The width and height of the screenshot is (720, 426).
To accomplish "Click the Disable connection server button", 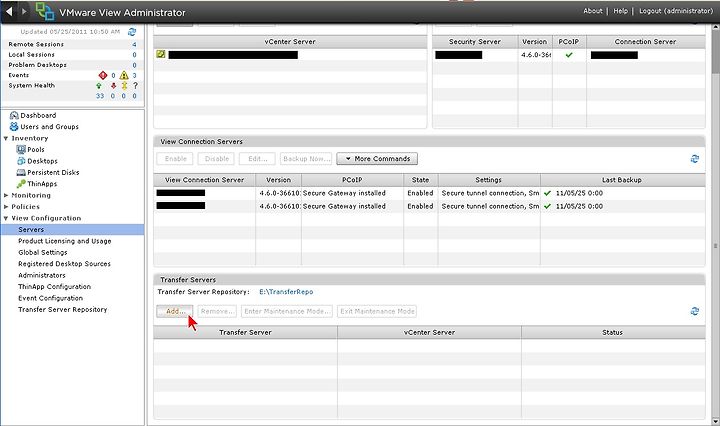I will pyautogui.click(x=216, y=159).
